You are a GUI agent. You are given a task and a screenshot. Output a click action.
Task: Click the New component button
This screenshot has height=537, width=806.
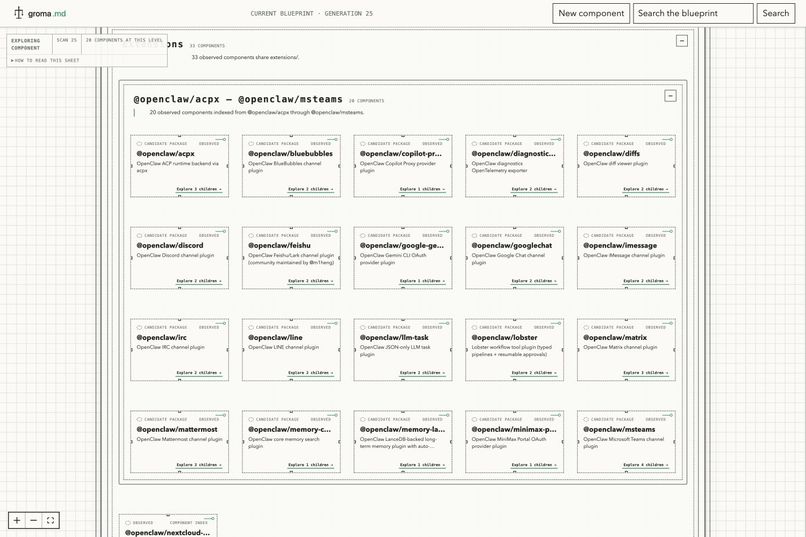[591, 13]
